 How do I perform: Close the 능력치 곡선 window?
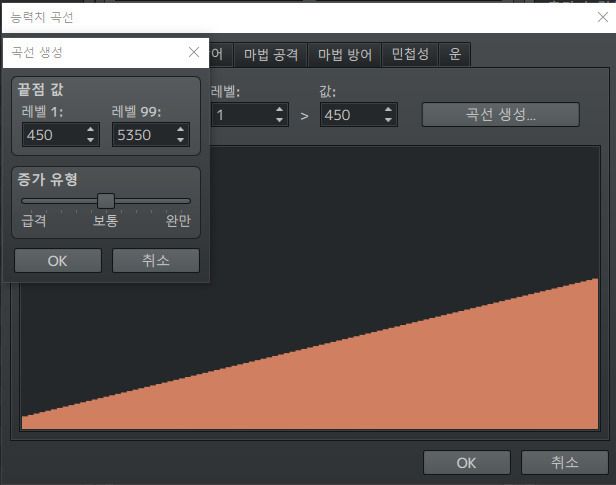tap(603, 17)
